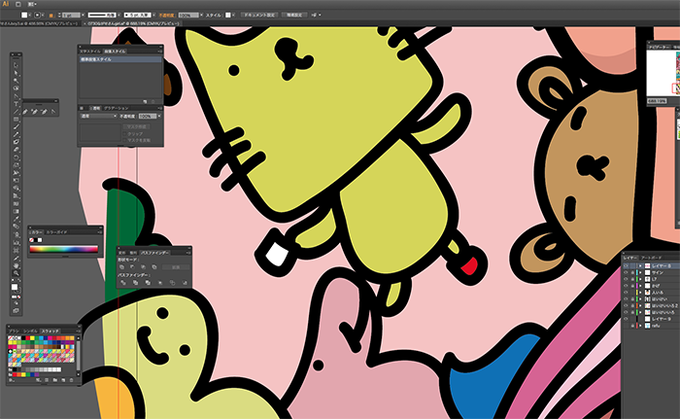The height and width of the screenshot is (419, 680).
Task: Click the Navigator preview thumbnail
Action: point(663,73)
